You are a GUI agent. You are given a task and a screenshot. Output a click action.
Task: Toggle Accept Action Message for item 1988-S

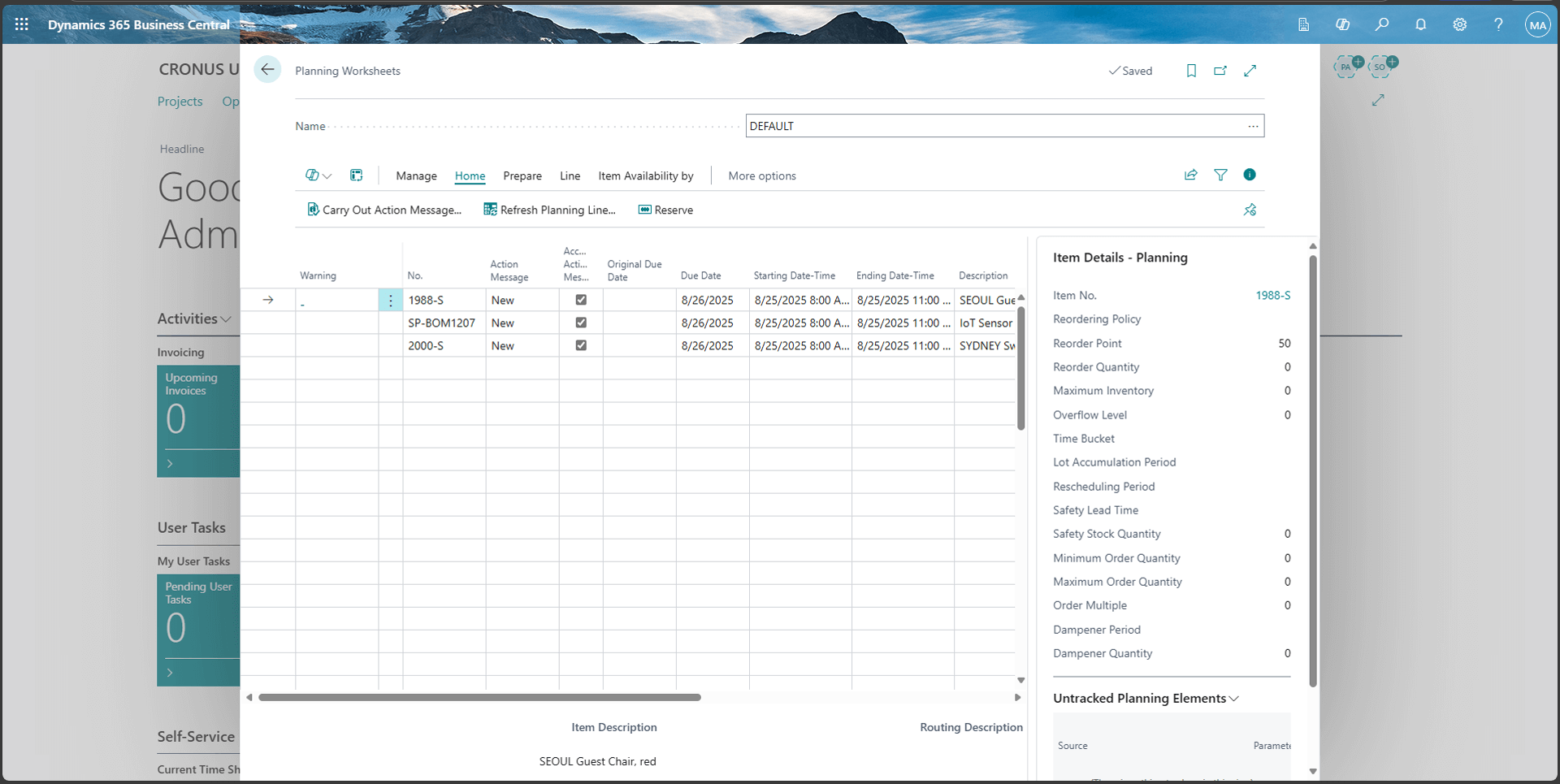point(580,300)
